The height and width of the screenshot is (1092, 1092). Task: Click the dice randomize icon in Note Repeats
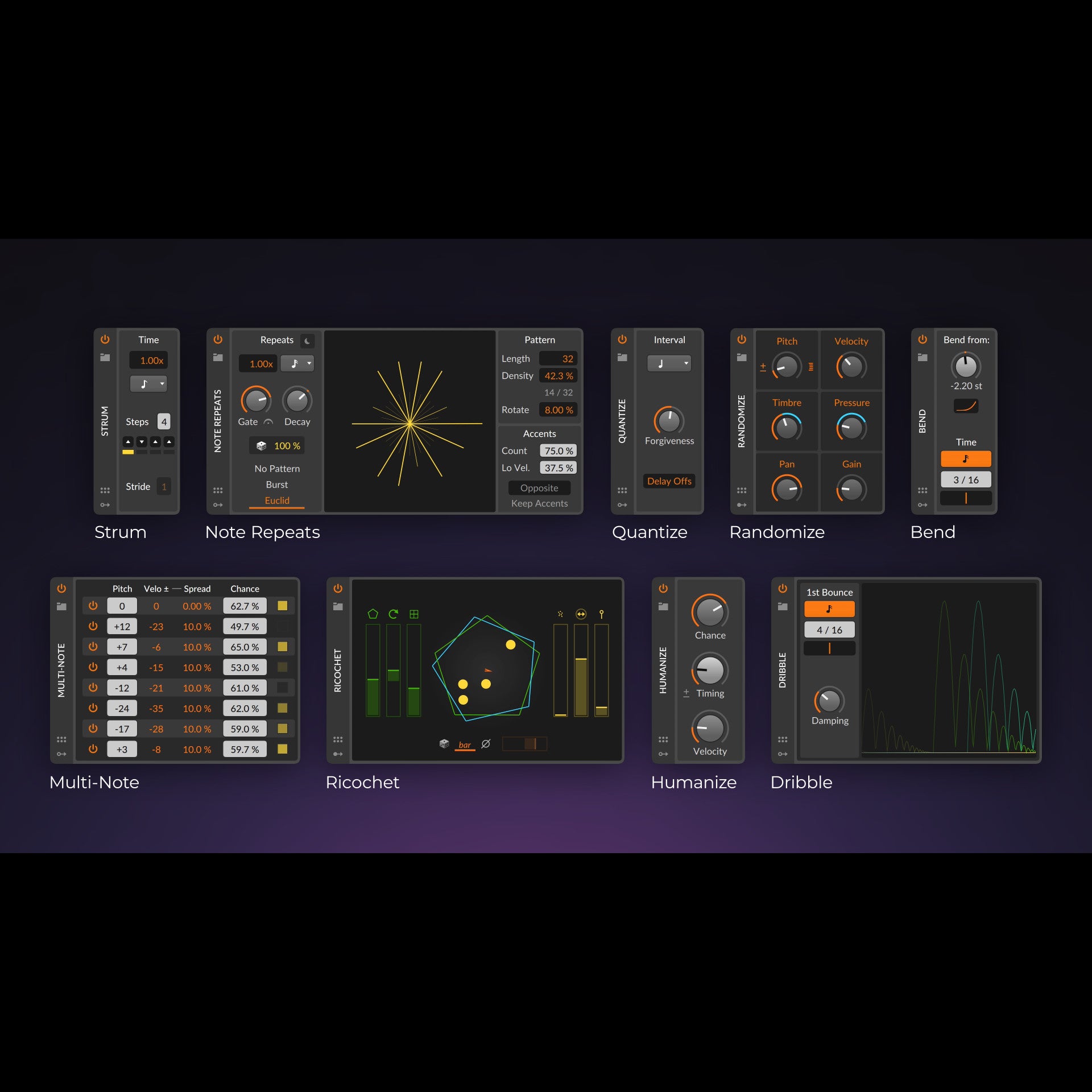point(261,446)
